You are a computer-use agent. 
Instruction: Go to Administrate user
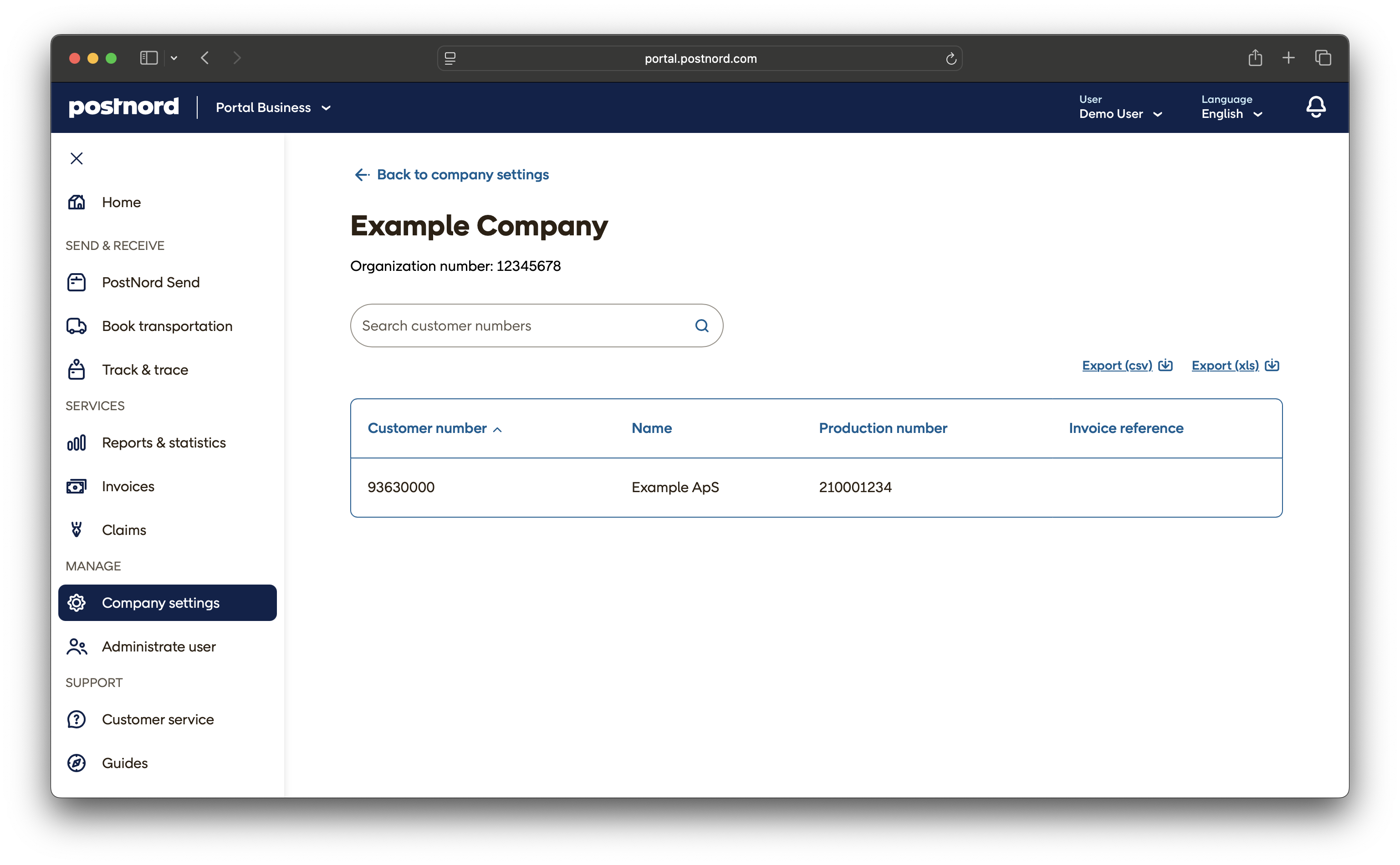[x=158, y=646]
